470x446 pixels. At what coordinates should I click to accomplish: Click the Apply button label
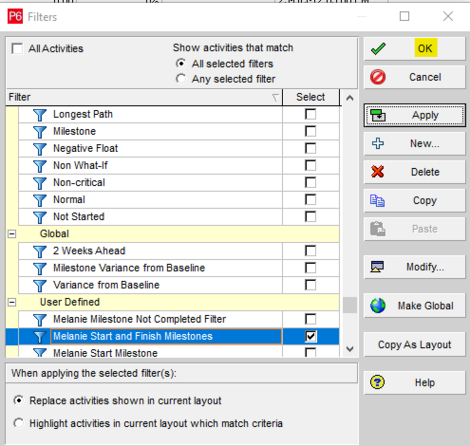tap(425, 115)
